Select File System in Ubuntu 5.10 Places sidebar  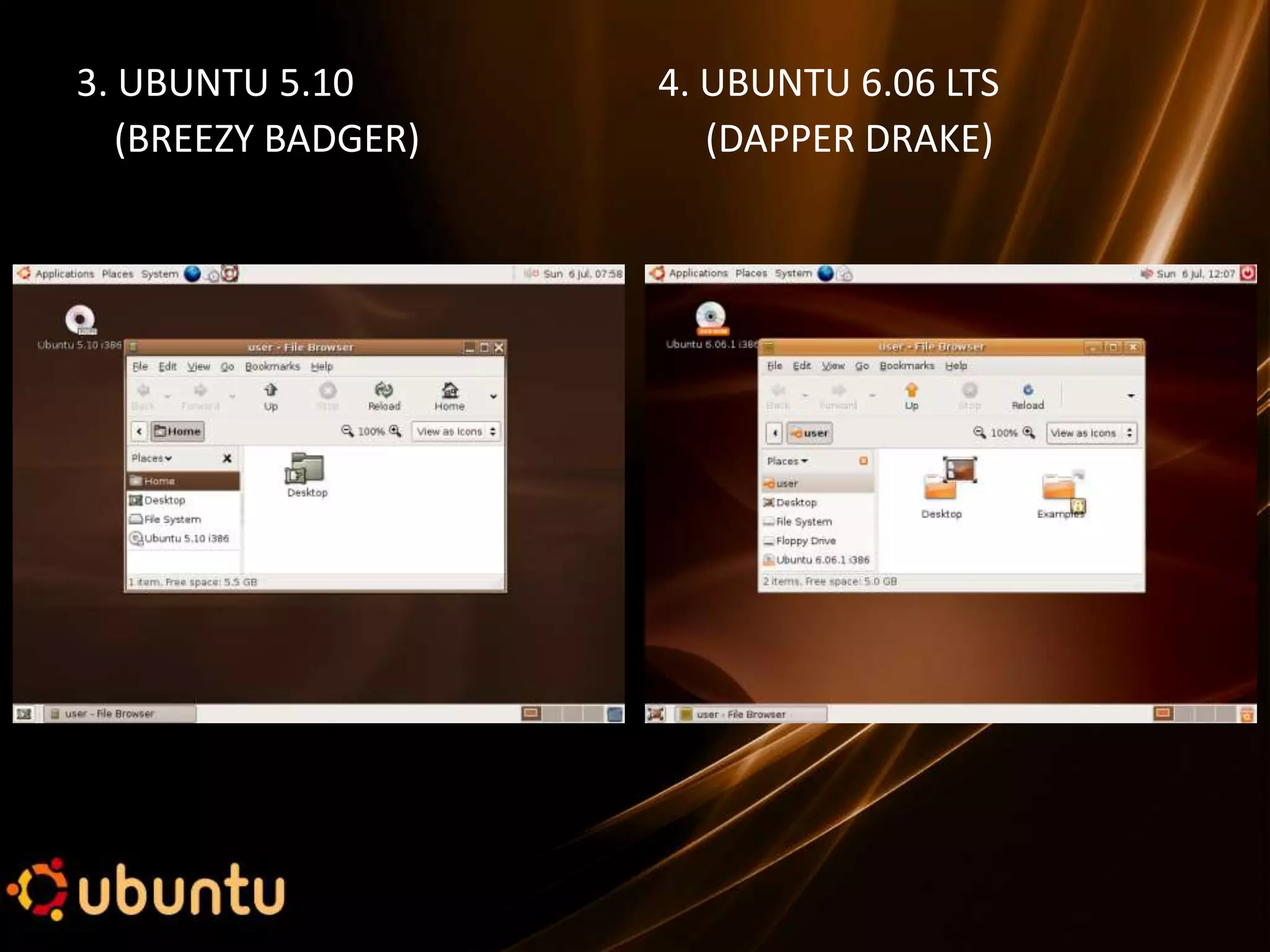(x=183, y=519)
